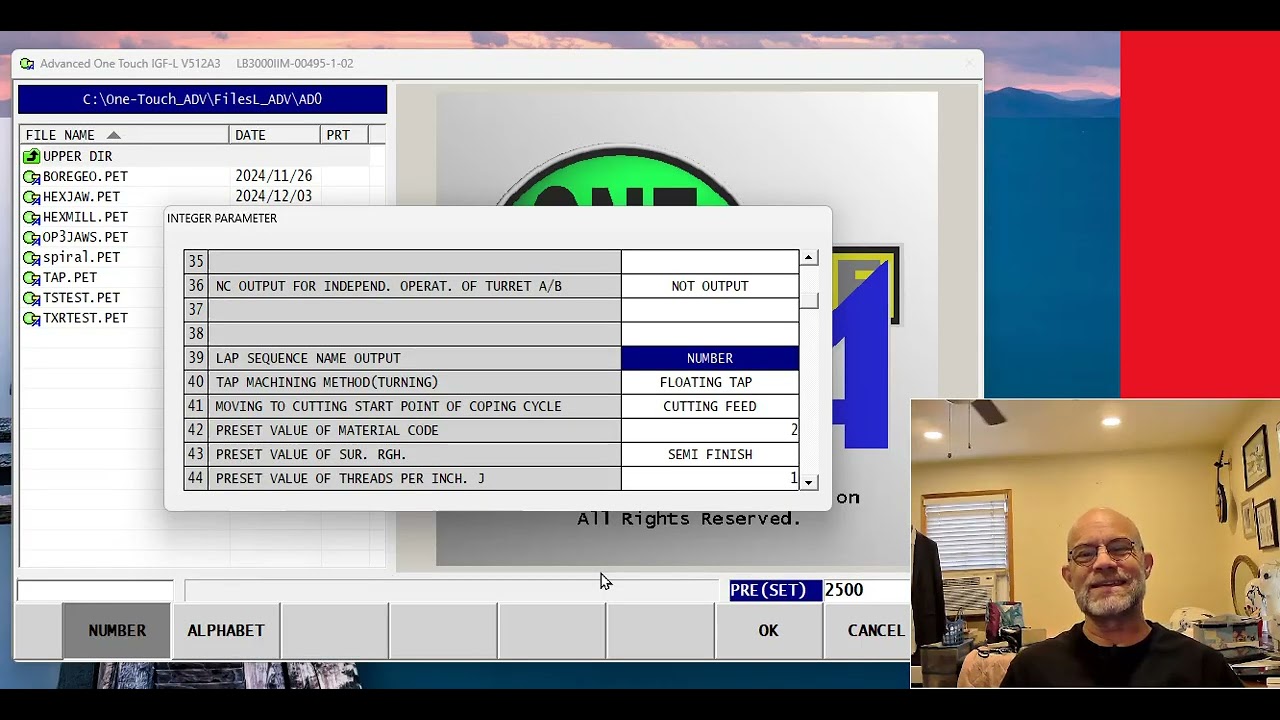Click empty value cell of row 37
The width and height of the screenshot is (1280, 720).
[x=710, y=310]
